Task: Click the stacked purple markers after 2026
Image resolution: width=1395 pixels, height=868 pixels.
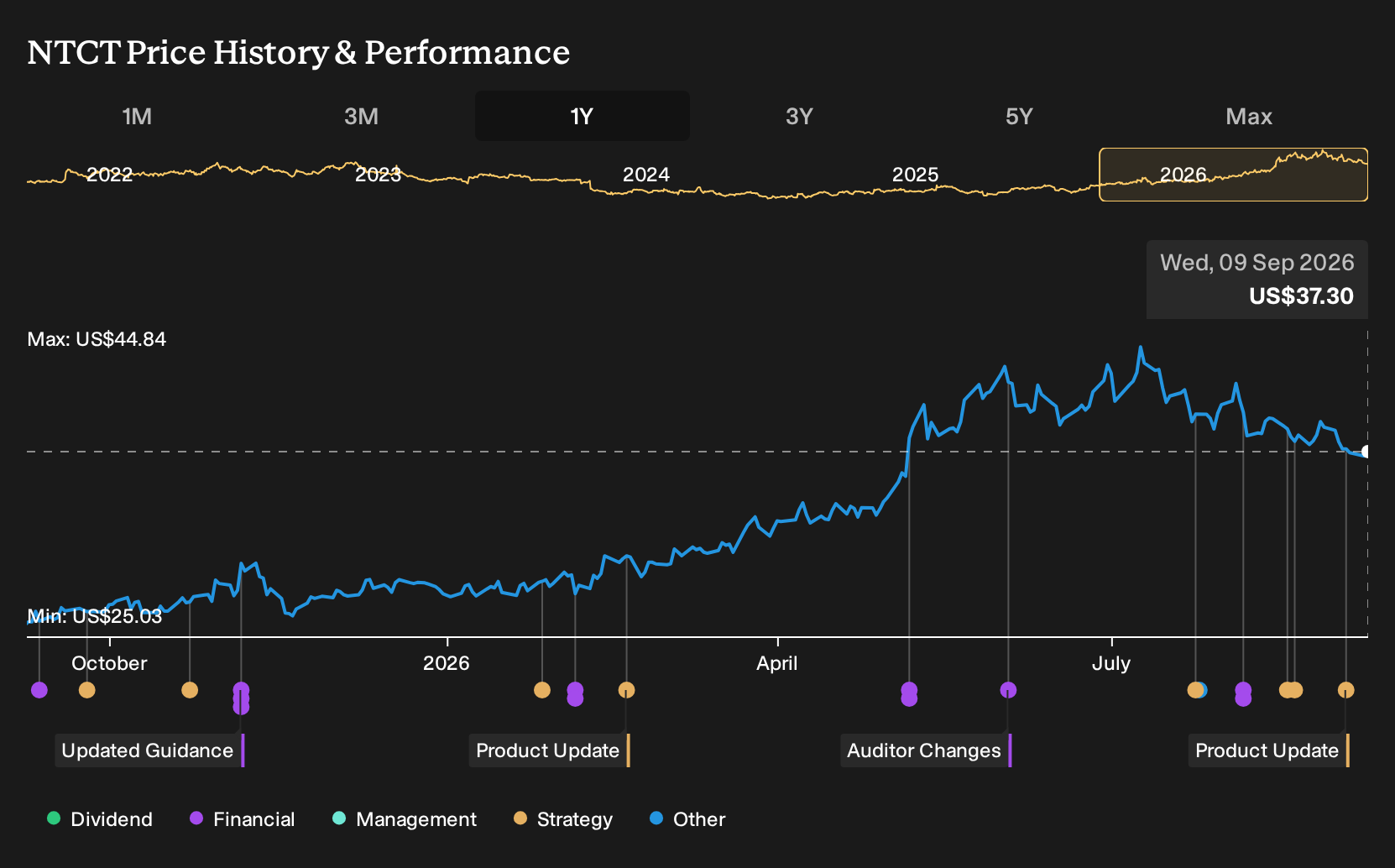Action: point(575,694)
